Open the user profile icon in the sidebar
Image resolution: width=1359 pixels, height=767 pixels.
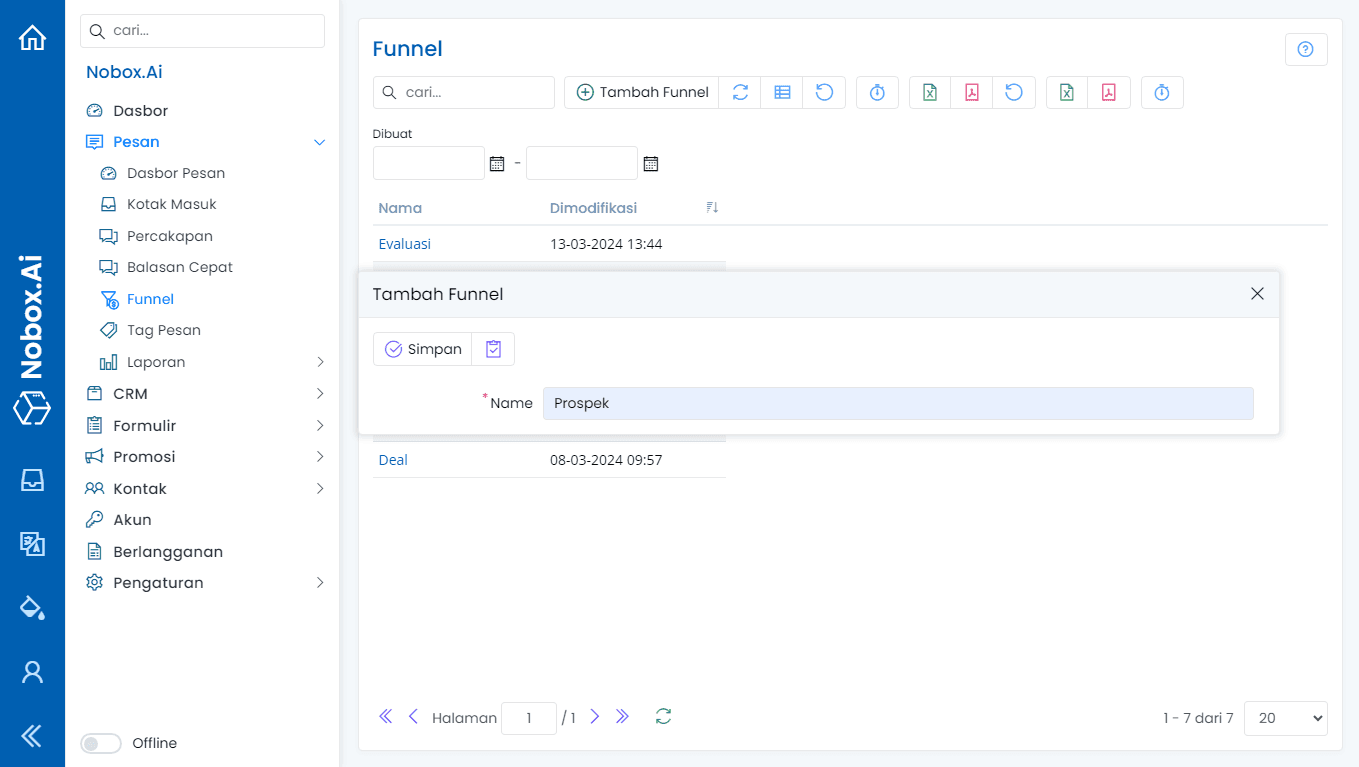click(x=32, y=672)
